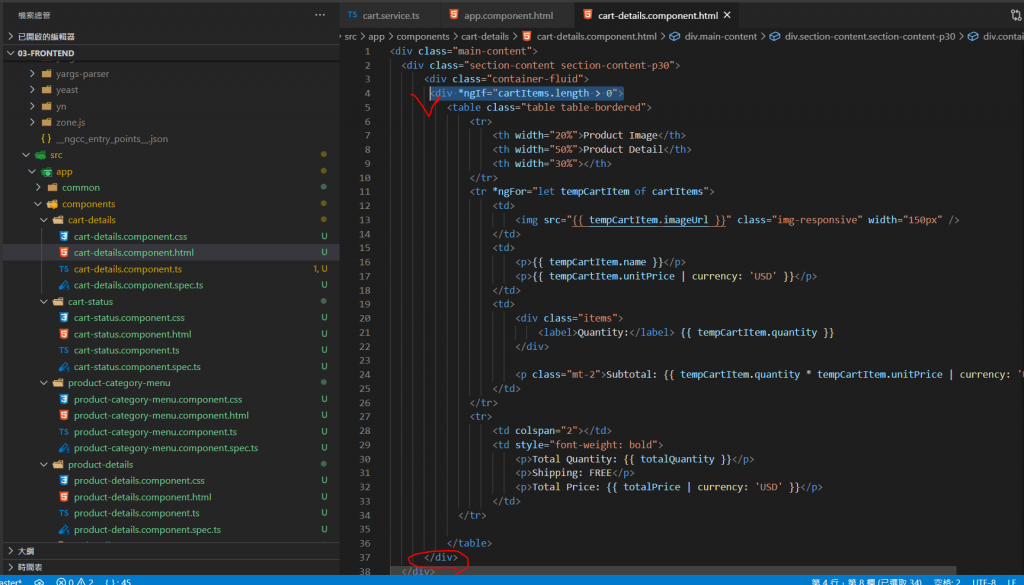Select cart-details.component.html editor tab
The image size is (1024, 585).
tap(658, 15)
